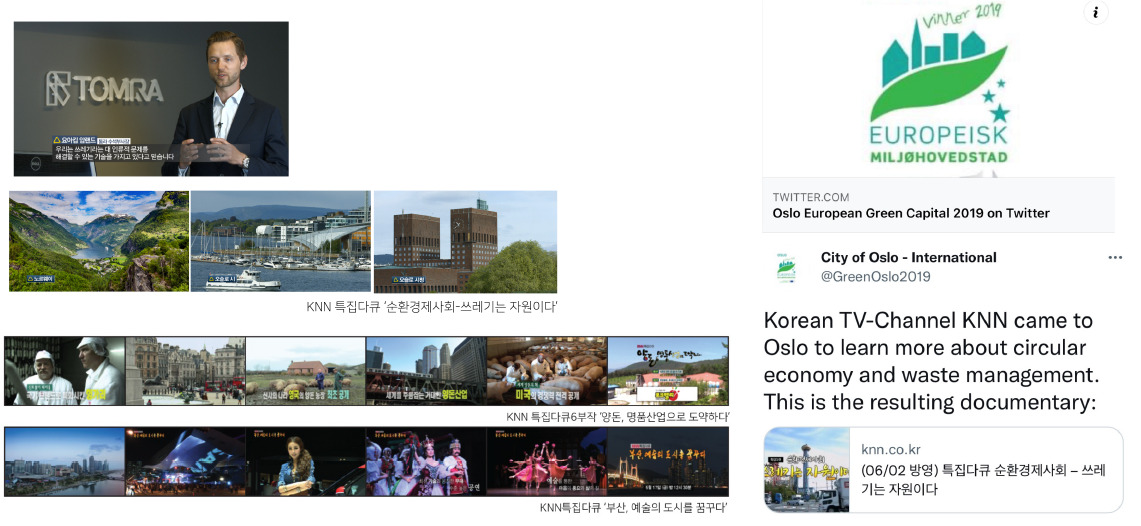Open the British pig farm field frame
The width and height of the screenshot is (1141, 526).
click(306, 370)
